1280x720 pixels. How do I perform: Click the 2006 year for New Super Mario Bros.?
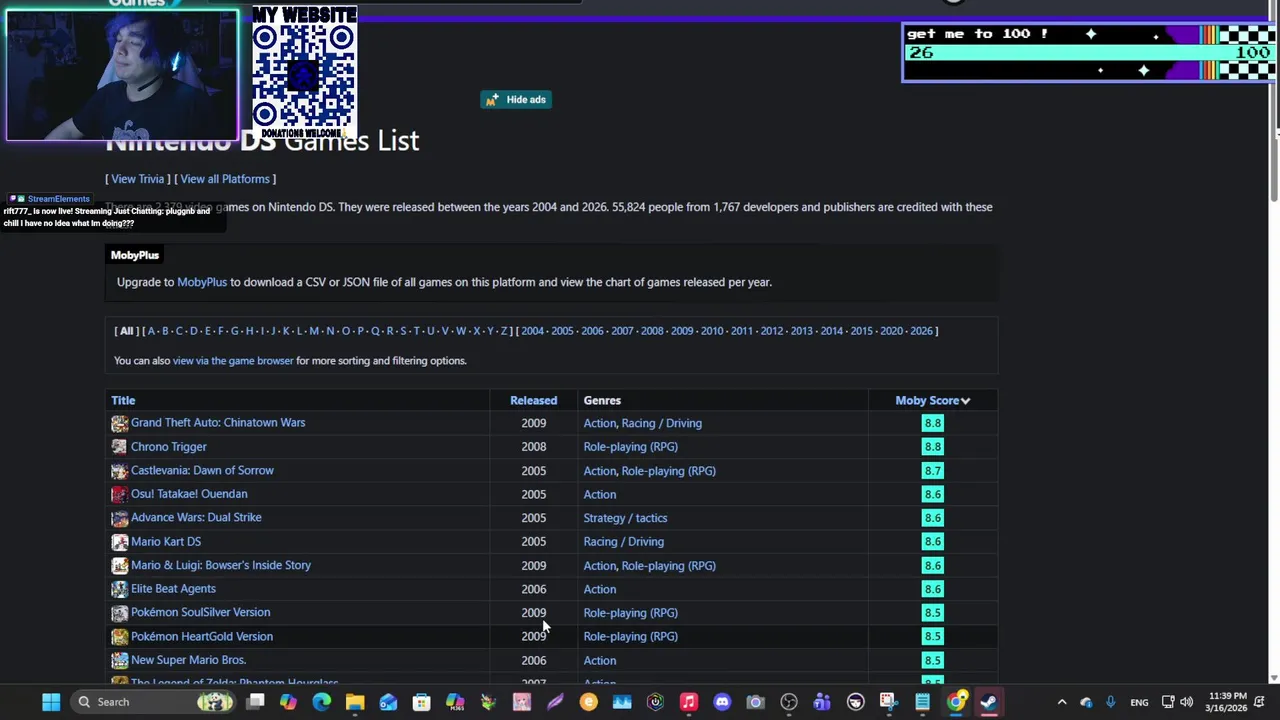point(533,661)
